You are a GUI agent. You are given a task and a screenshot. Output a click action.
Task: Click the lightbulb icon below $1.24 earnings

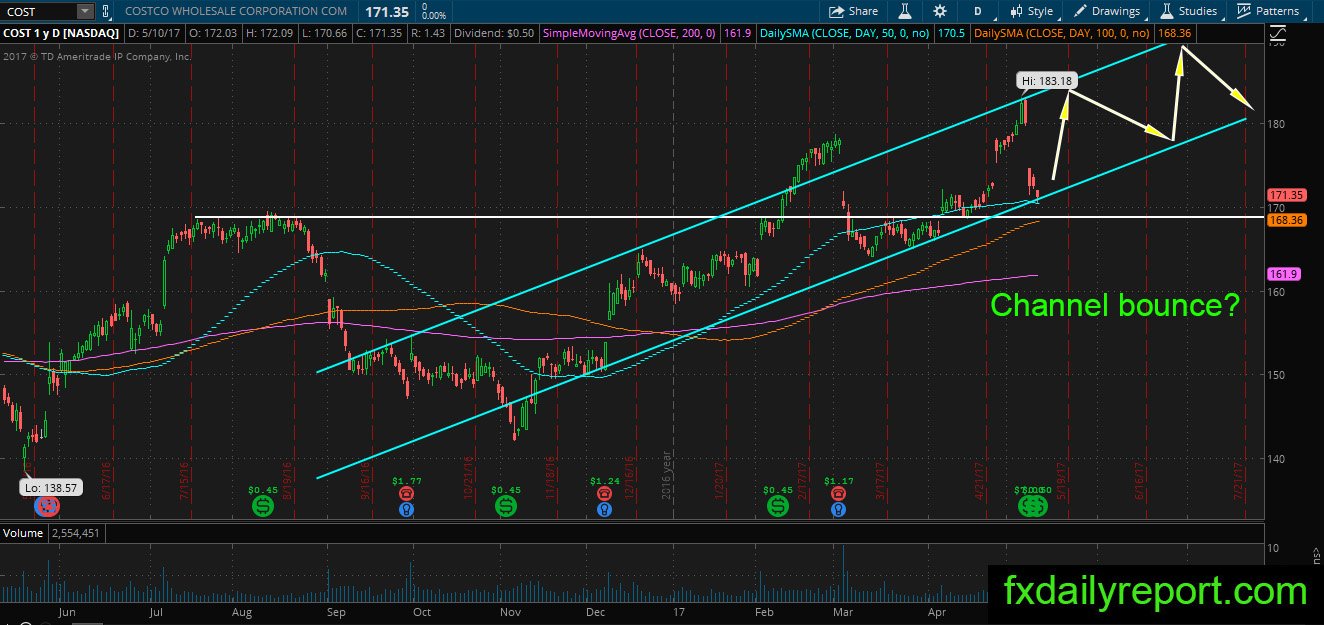point(604,509)
